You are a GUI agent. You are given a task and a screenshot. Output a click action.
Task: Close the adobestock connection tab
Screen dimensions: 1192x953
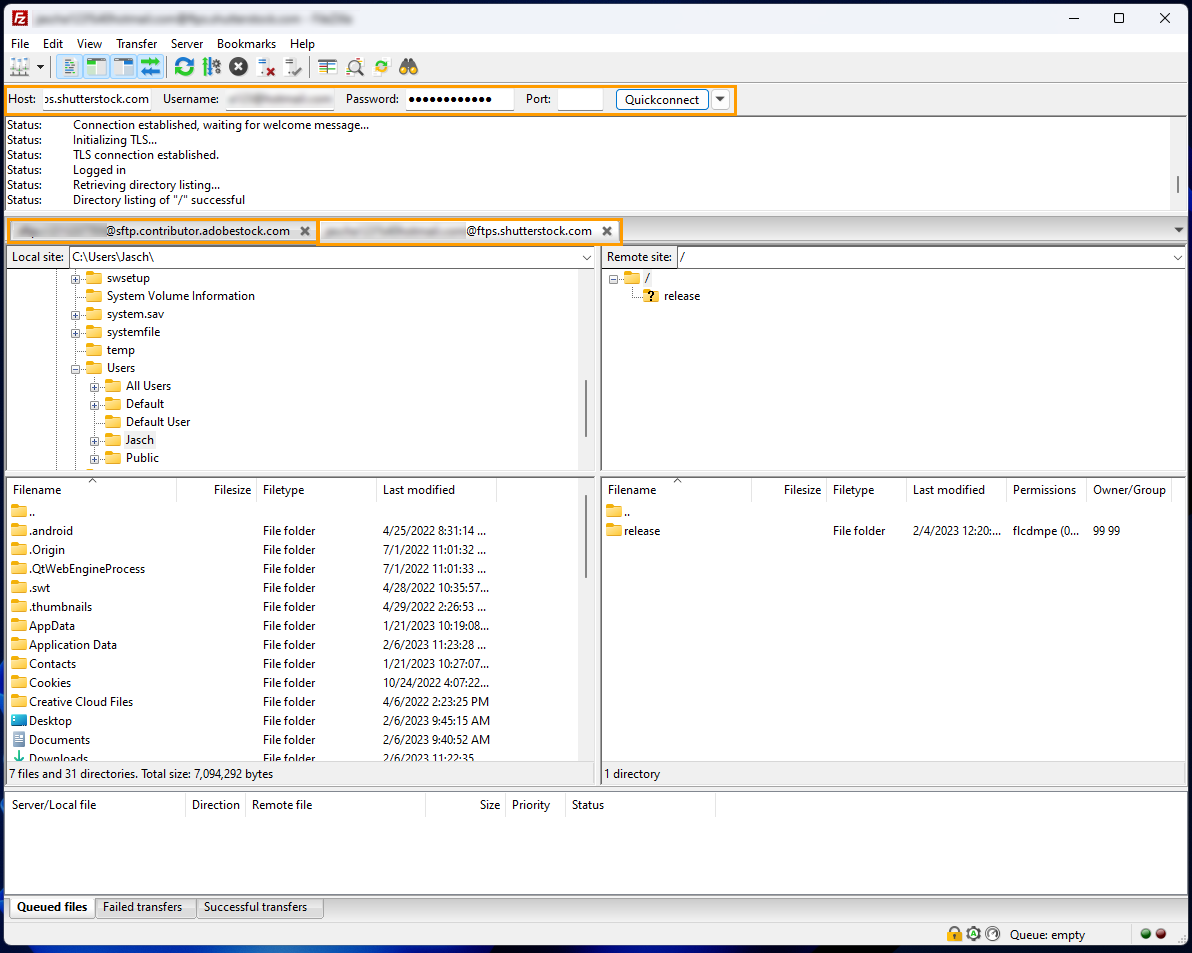tap(305, 231)
